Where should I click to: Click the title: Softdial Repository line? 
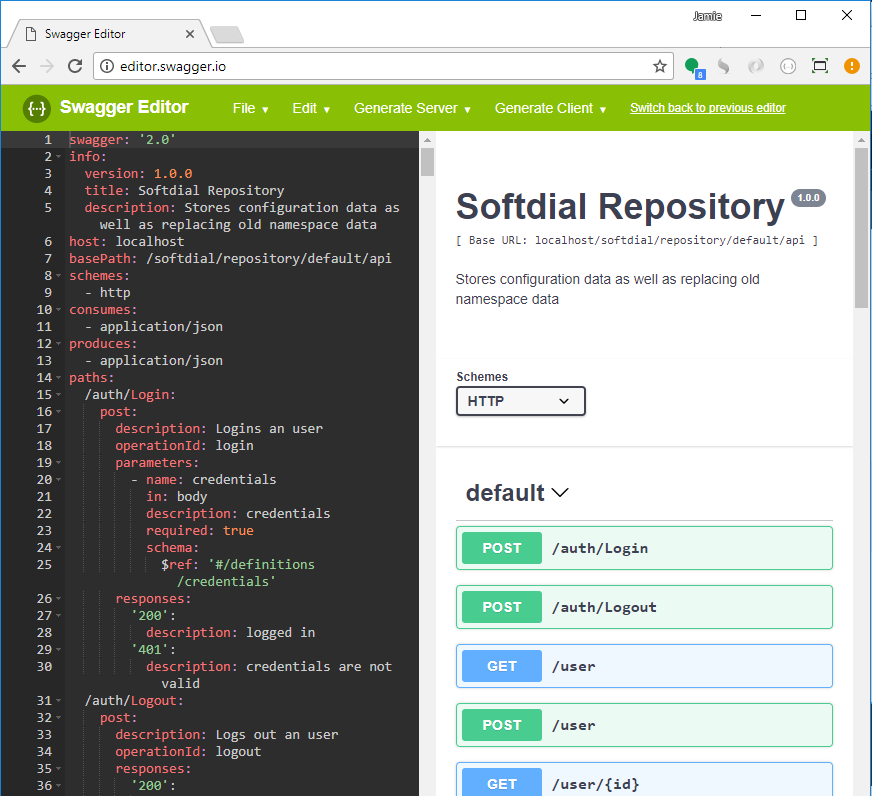click(184, 191)
